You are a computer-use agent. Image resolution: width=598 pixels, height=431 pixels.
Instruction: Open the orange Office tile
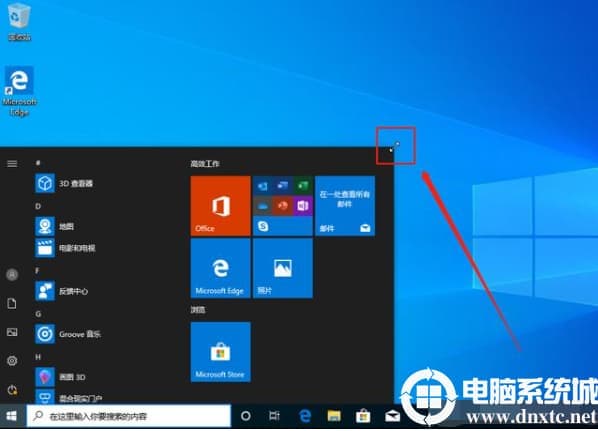tap(220, 206)
